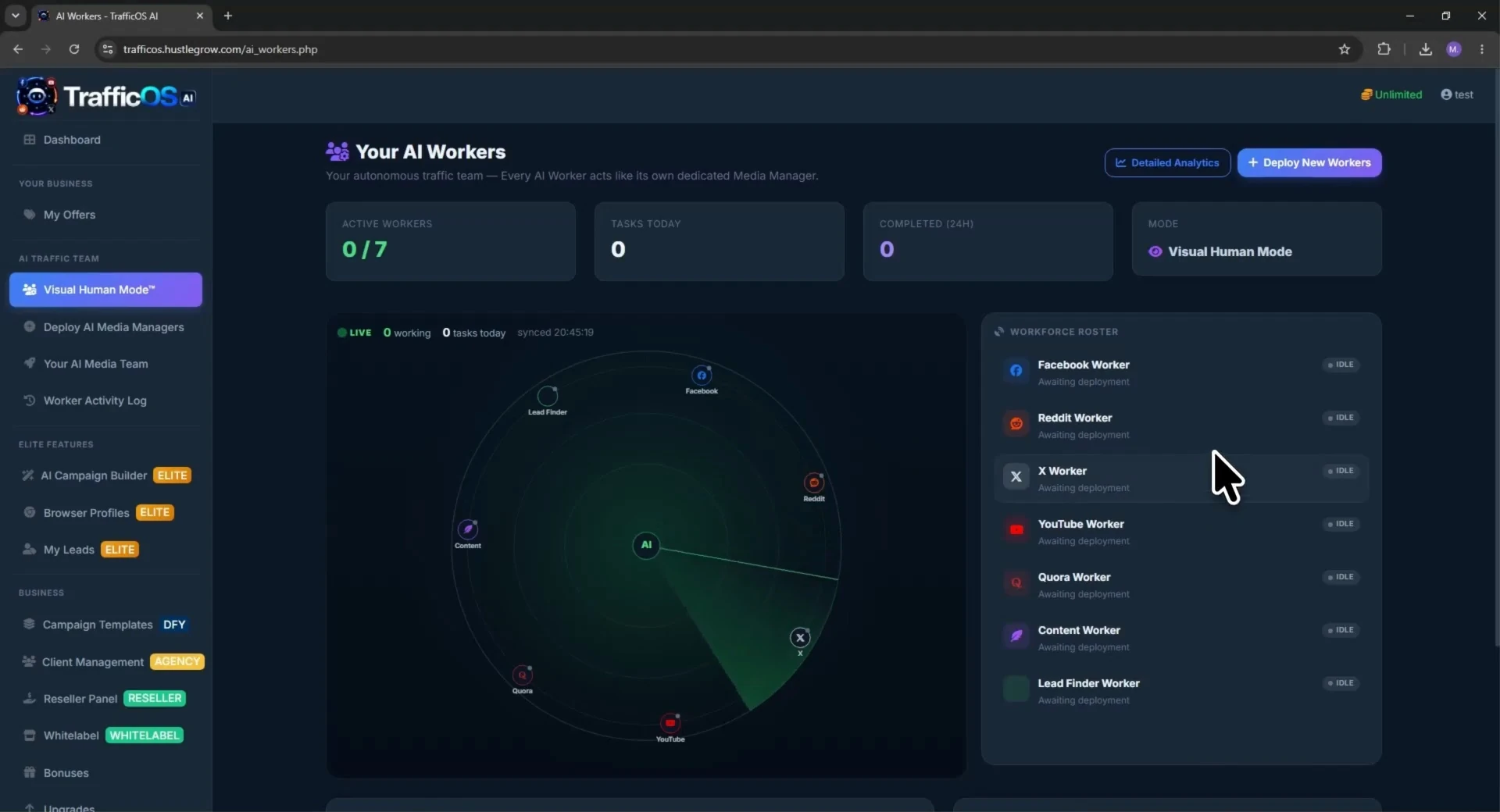Open the browser downloads panel
The width and height of the screenshot is (1500, 812).
pyautogui.click(x=1426, y=49)
